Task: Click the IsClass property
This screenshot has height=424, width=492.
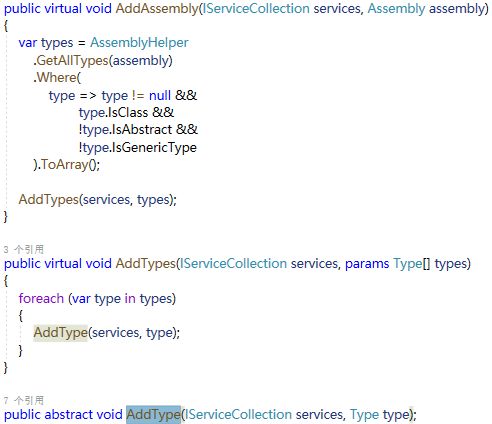Action: tap(128, 112)
